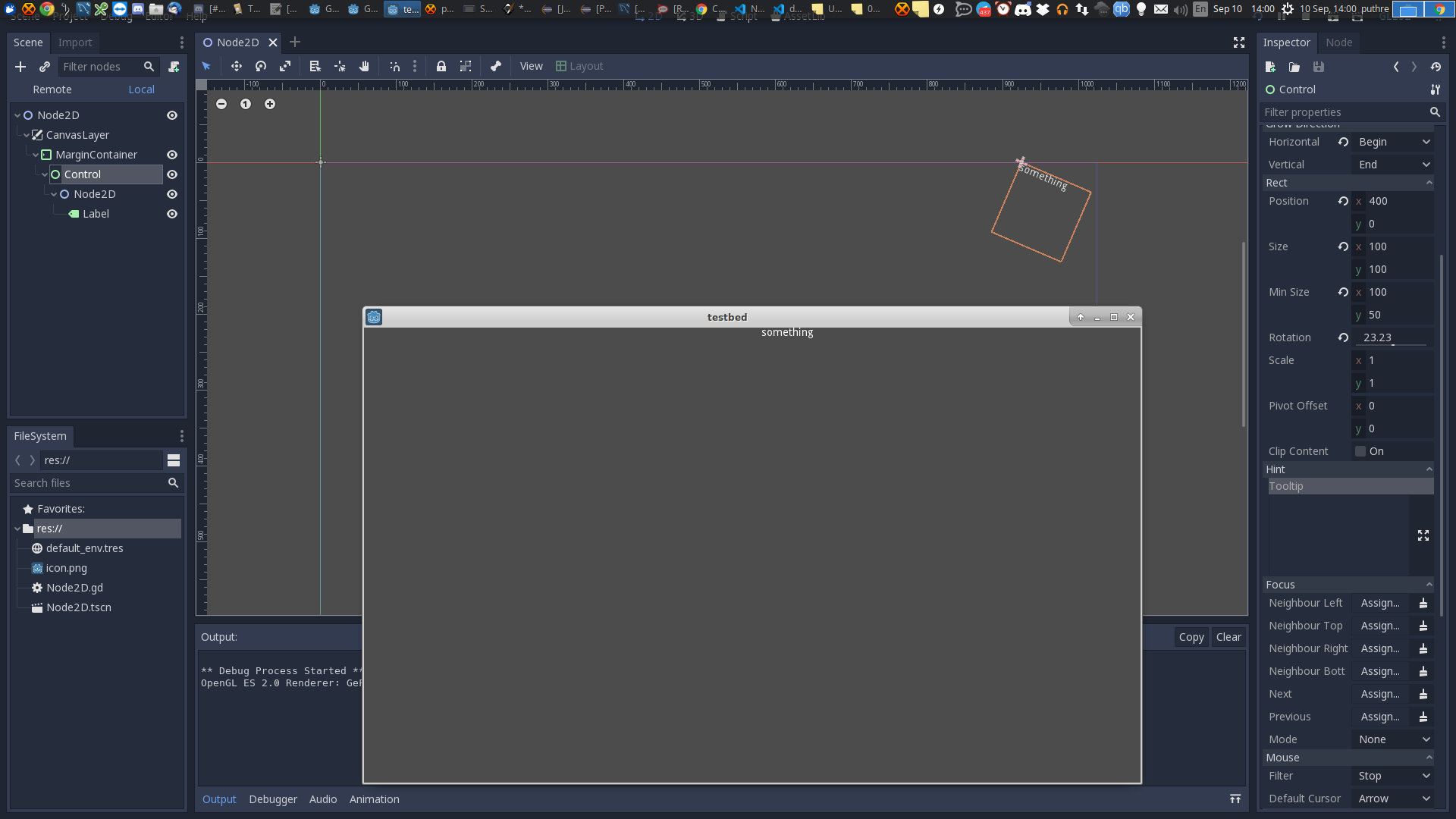Activate the Scale tool
The height and width of the screenshot is (819, 1456).
(285, 66)
